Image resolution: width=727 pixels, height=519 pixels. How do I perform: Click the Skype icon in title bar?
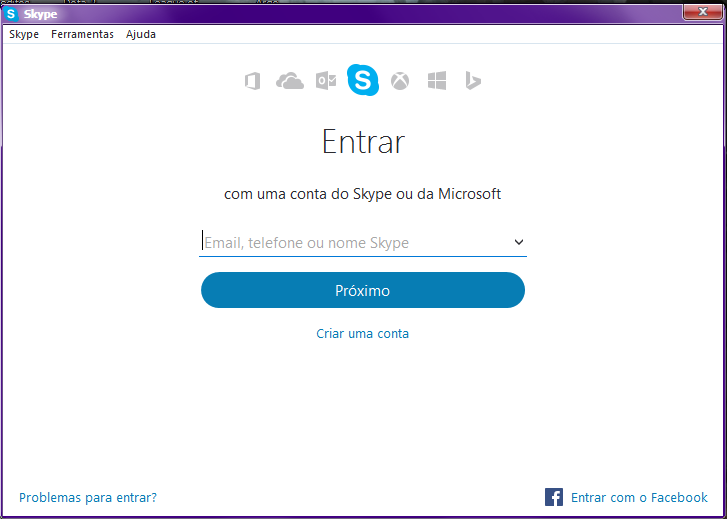11,14
